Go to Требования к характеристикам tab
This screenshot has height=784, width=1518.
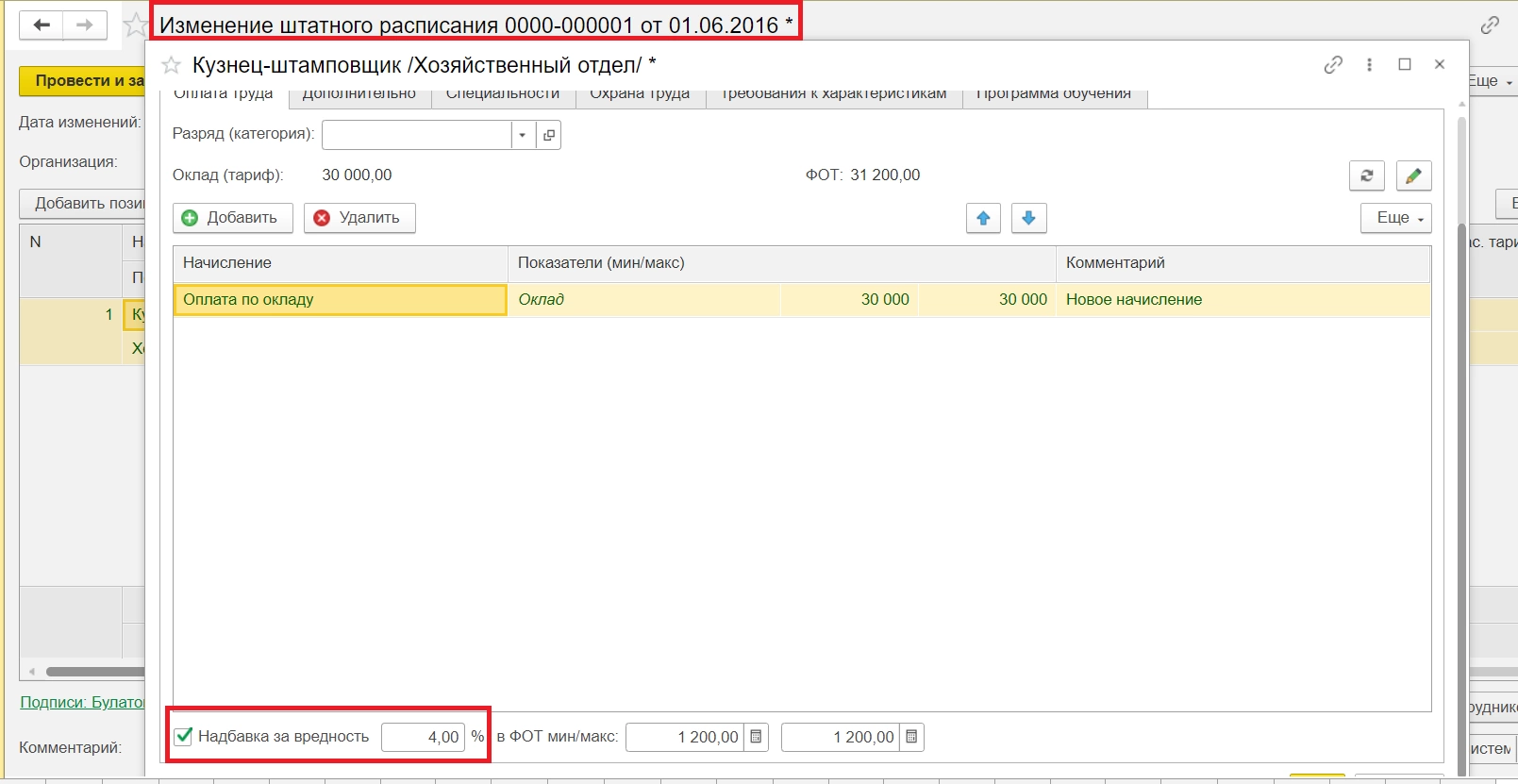coord(834,93)
